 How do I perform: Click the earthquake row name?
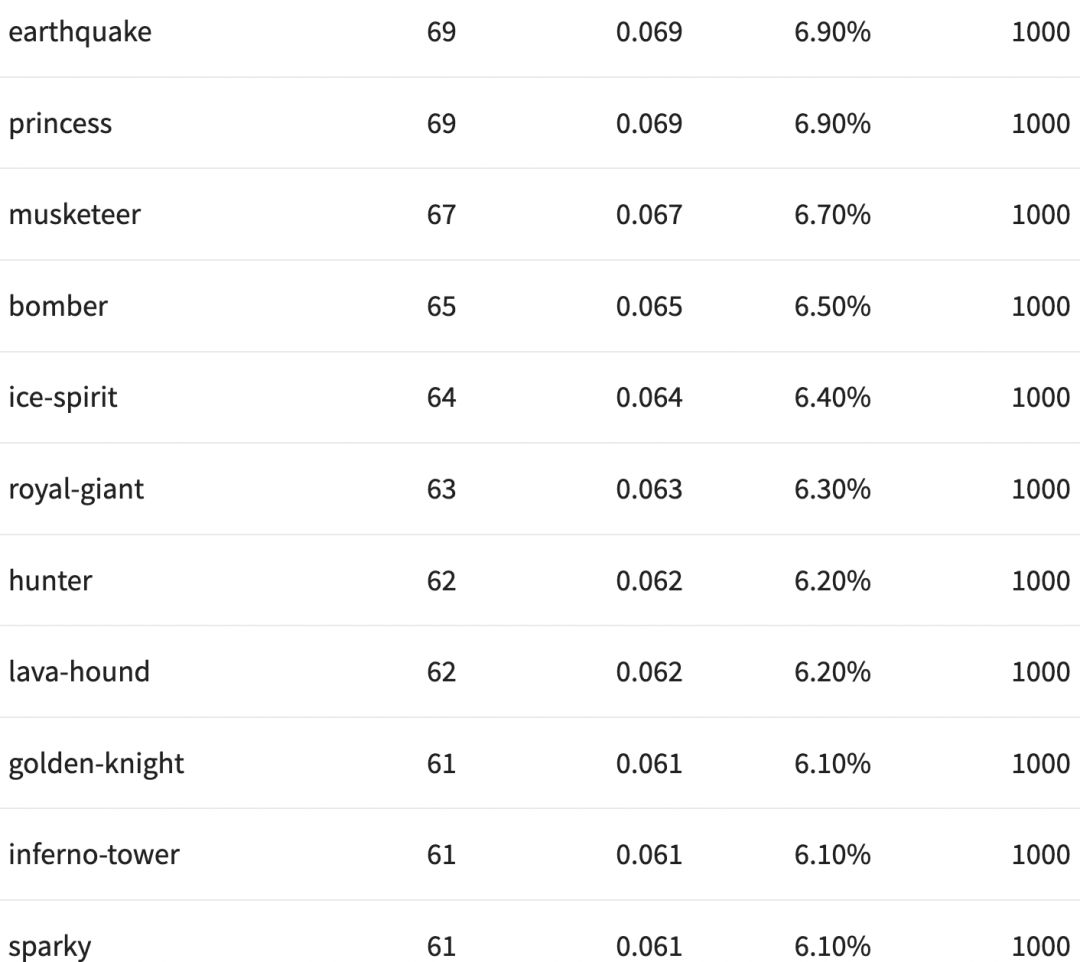coord(80,32)
